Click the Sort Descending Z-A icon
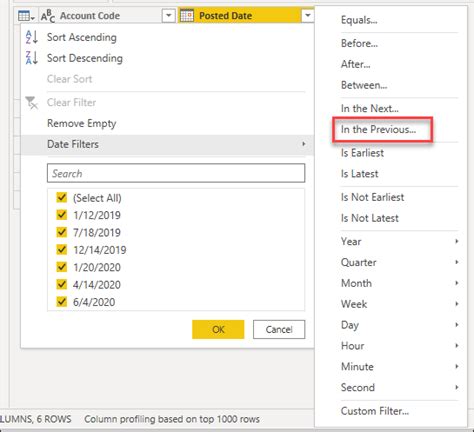The width and height of the screenshot is (474, 432). 32,58
